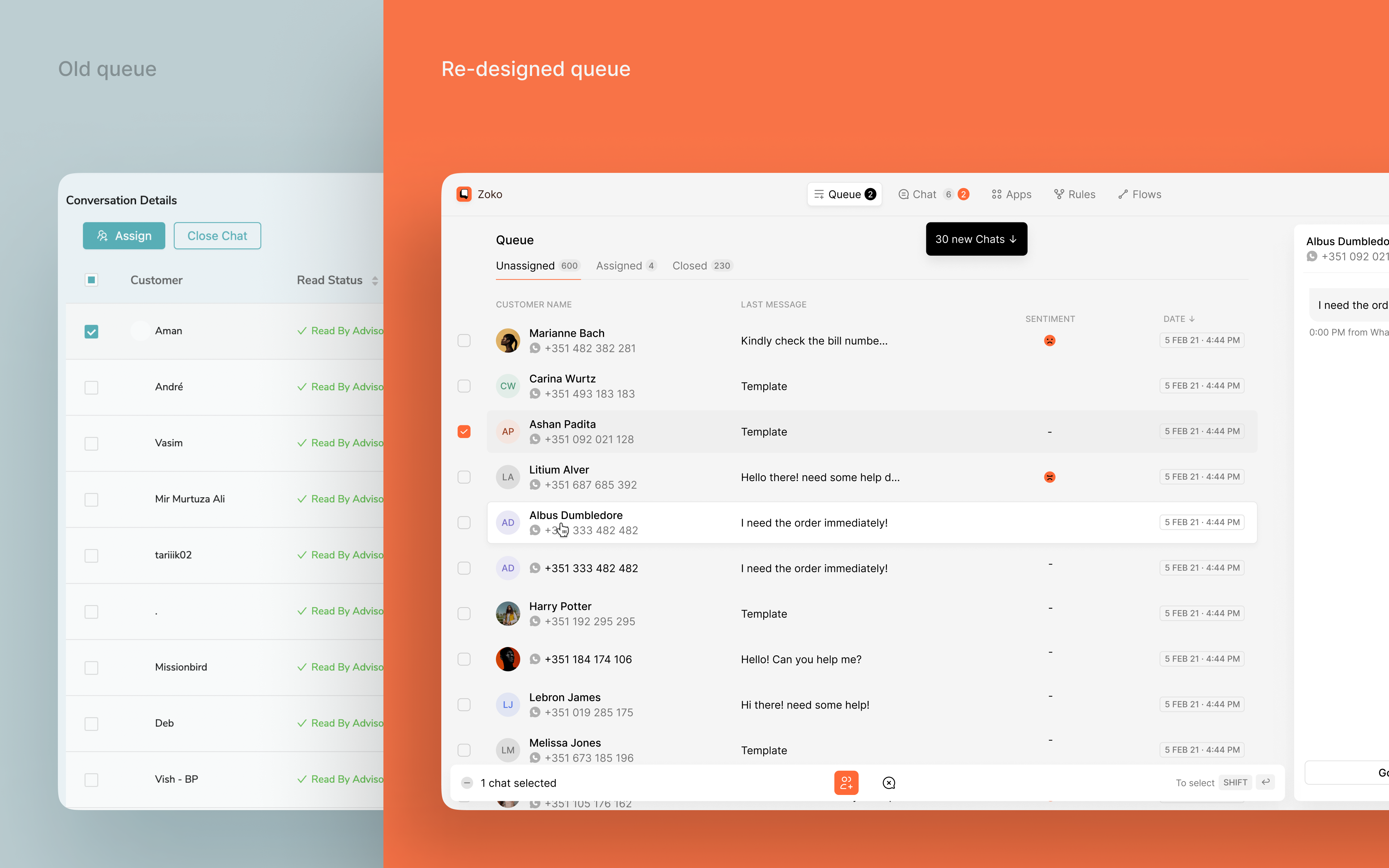Viewport: 1389px width, 868px height.
Task: Open the Closed tab
Action: click(x=701, y=266)
